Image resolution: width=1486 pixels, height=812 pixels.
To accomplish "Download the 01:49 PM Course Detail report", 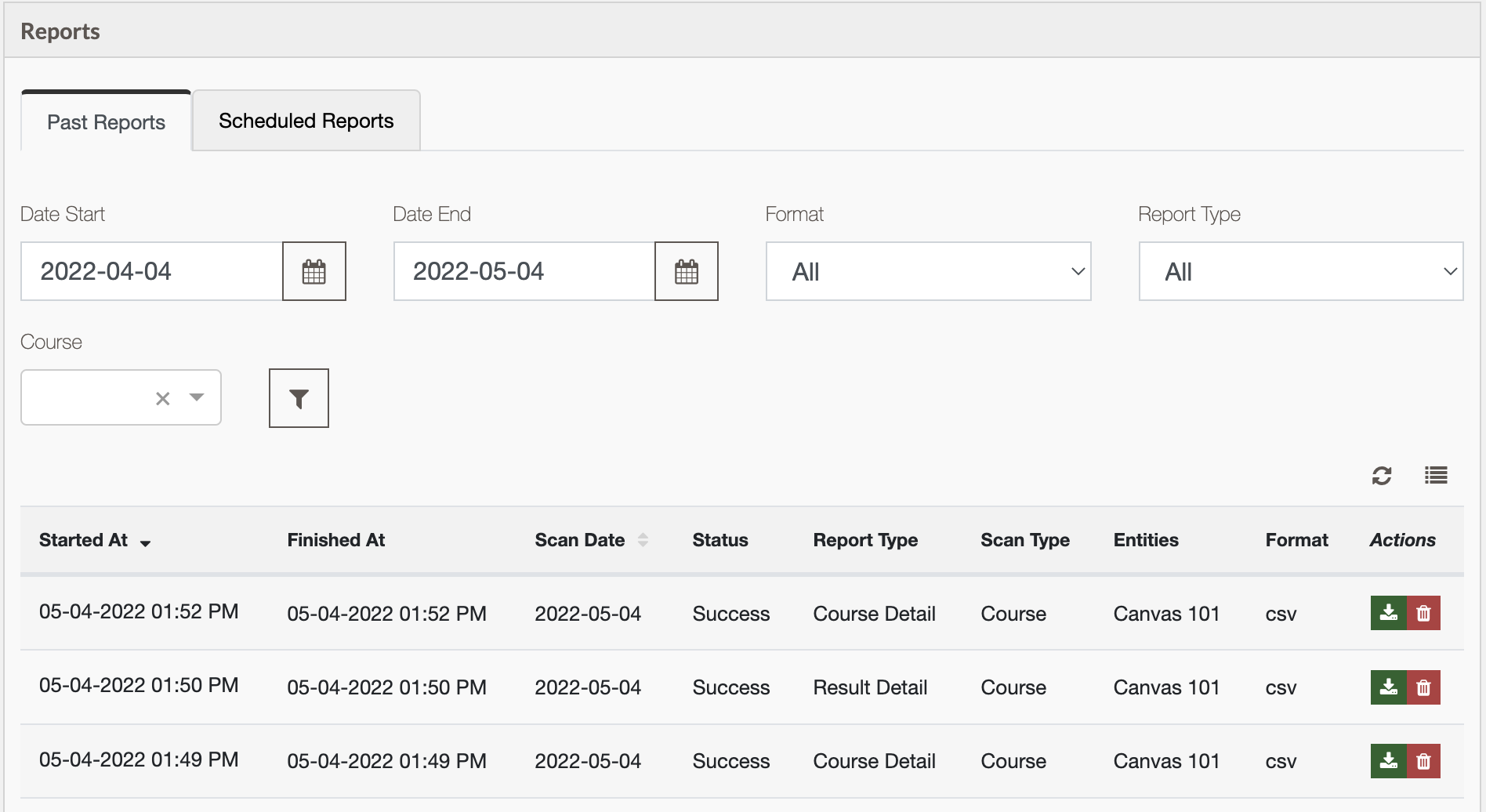I will (x=1388, y=761).
